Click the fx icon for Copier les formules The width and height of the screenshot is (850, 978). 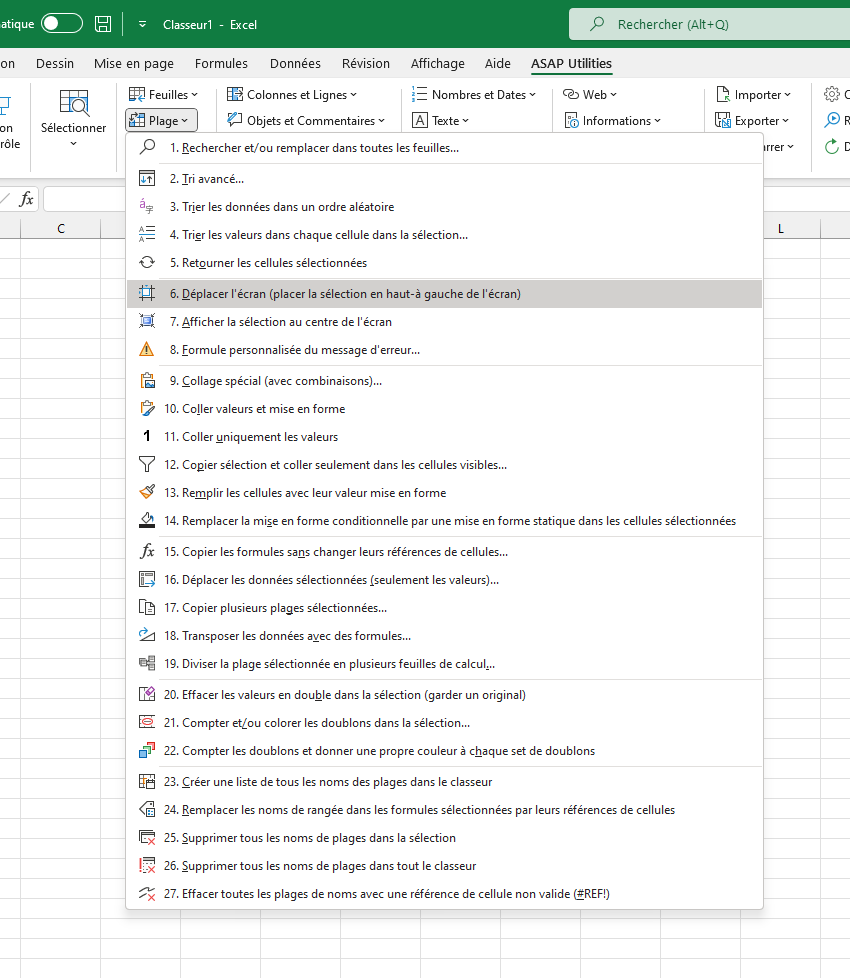(147, 551)
